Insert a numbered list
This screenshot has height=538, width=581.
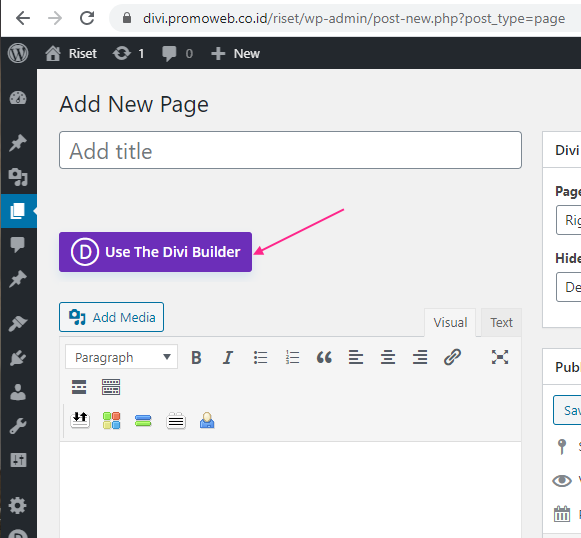pos(292,358)
